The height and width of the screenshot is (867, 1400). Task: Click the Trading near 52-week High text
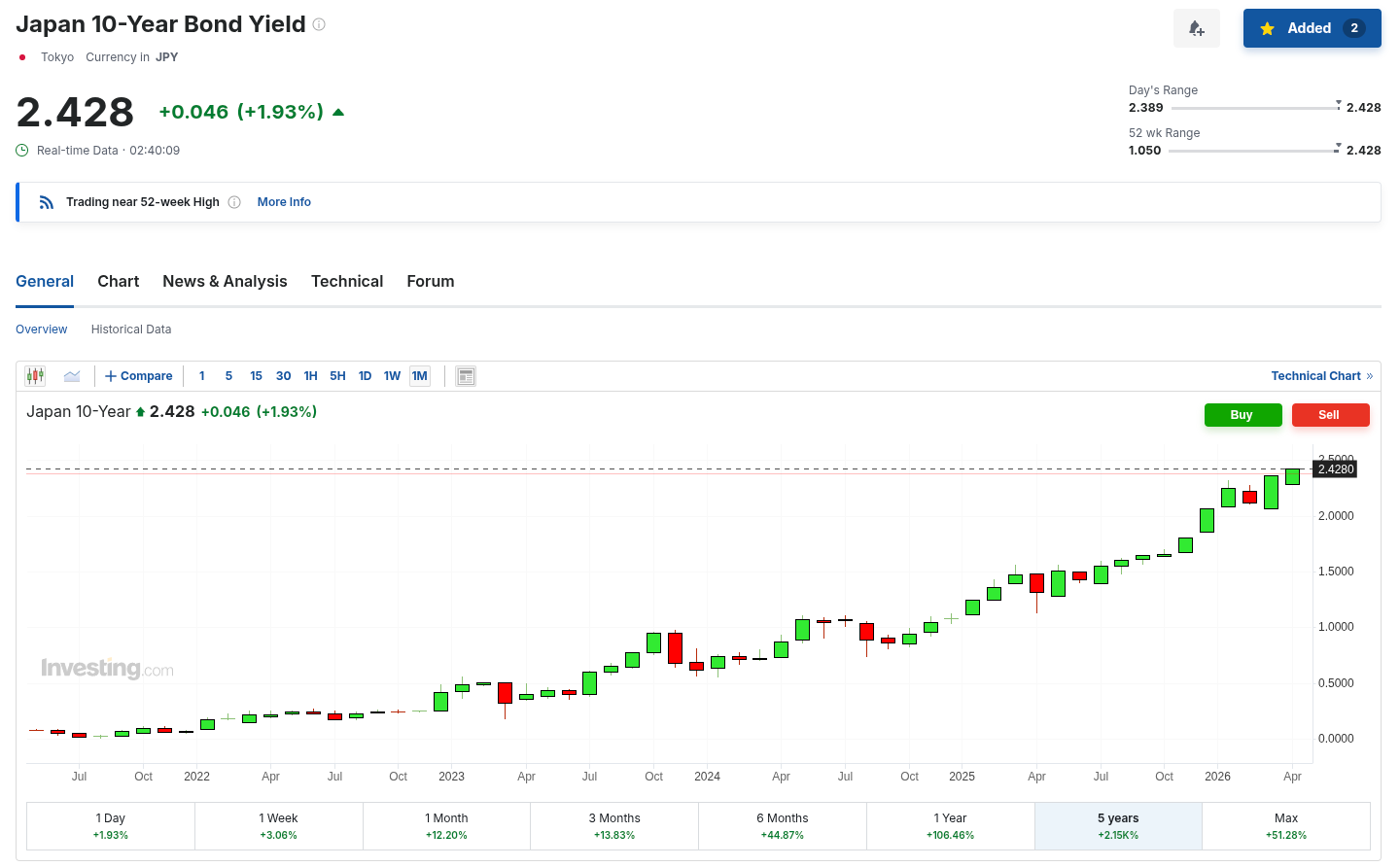pyautogui.click(x=143, y=202)
